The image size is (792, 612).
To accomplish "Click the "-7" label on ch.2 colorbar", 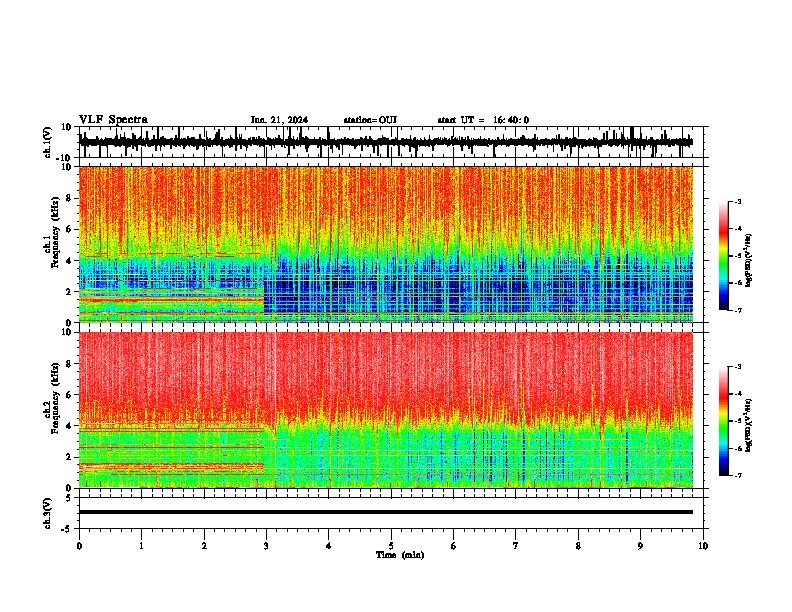I will (738, 475).
